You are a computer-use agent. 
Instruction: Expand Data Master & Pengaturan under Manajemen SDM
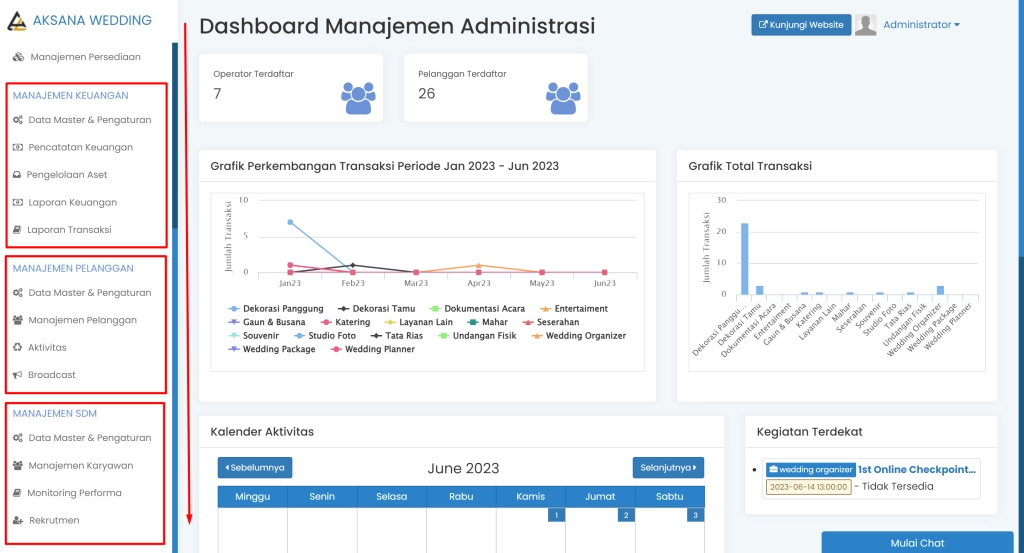[x=89, y=438]
